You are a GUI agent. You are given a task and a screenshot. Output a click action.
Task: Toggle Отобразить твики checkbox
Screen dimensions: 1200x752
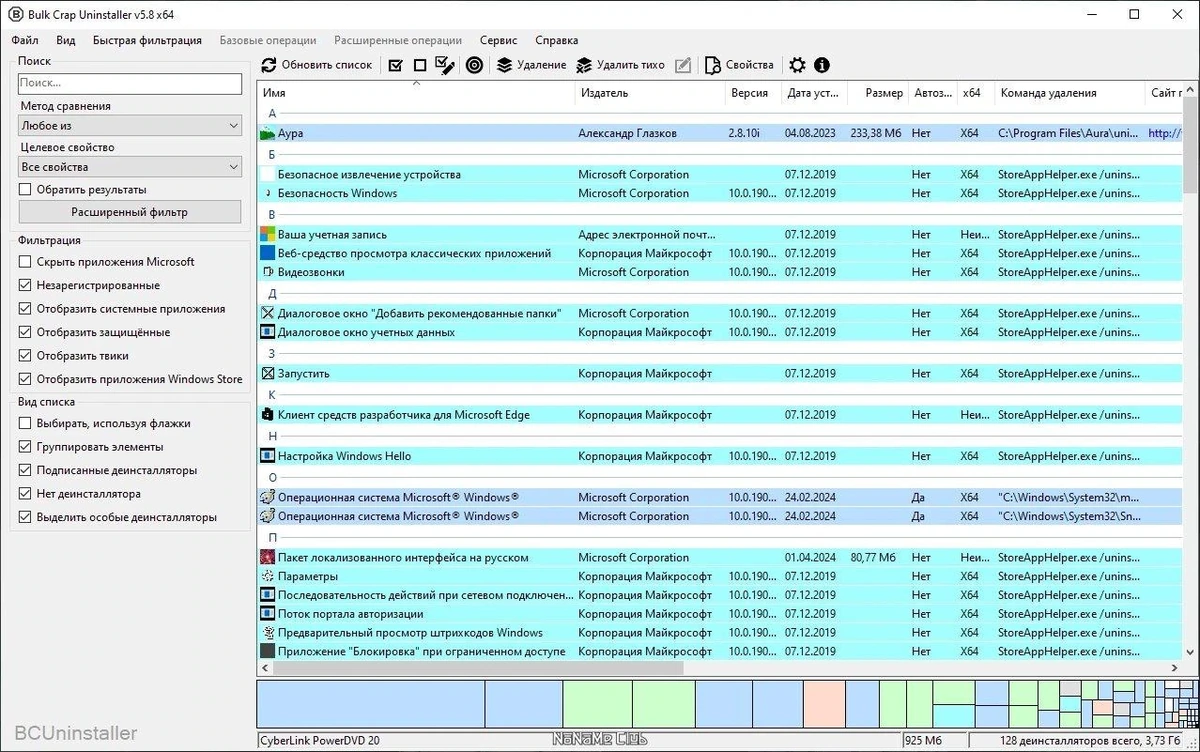pyautogui.click(x=25, y=356)
